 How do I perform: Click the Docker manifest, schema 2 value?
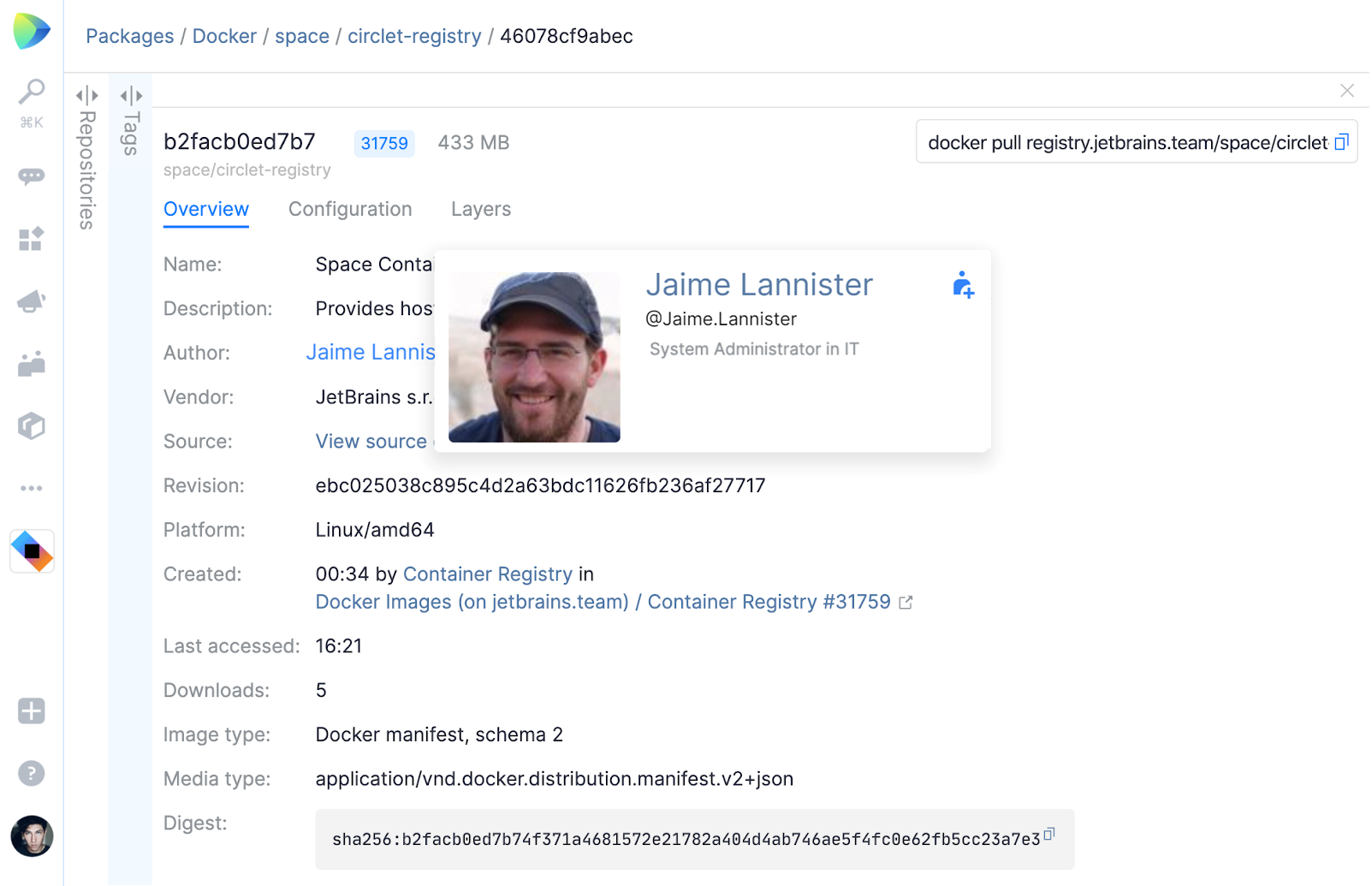click(439, 734)
